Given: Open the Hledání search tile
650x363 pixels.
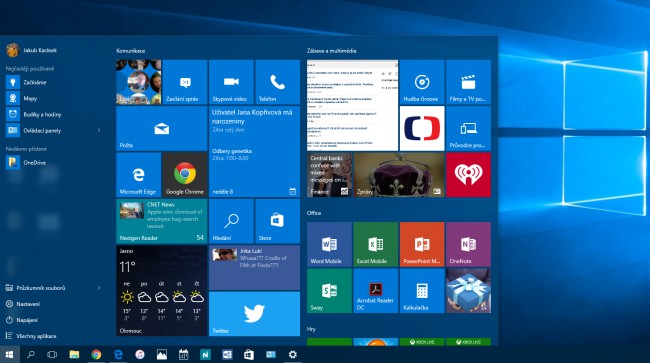Looking at the screenshot, I should point(231,221).
